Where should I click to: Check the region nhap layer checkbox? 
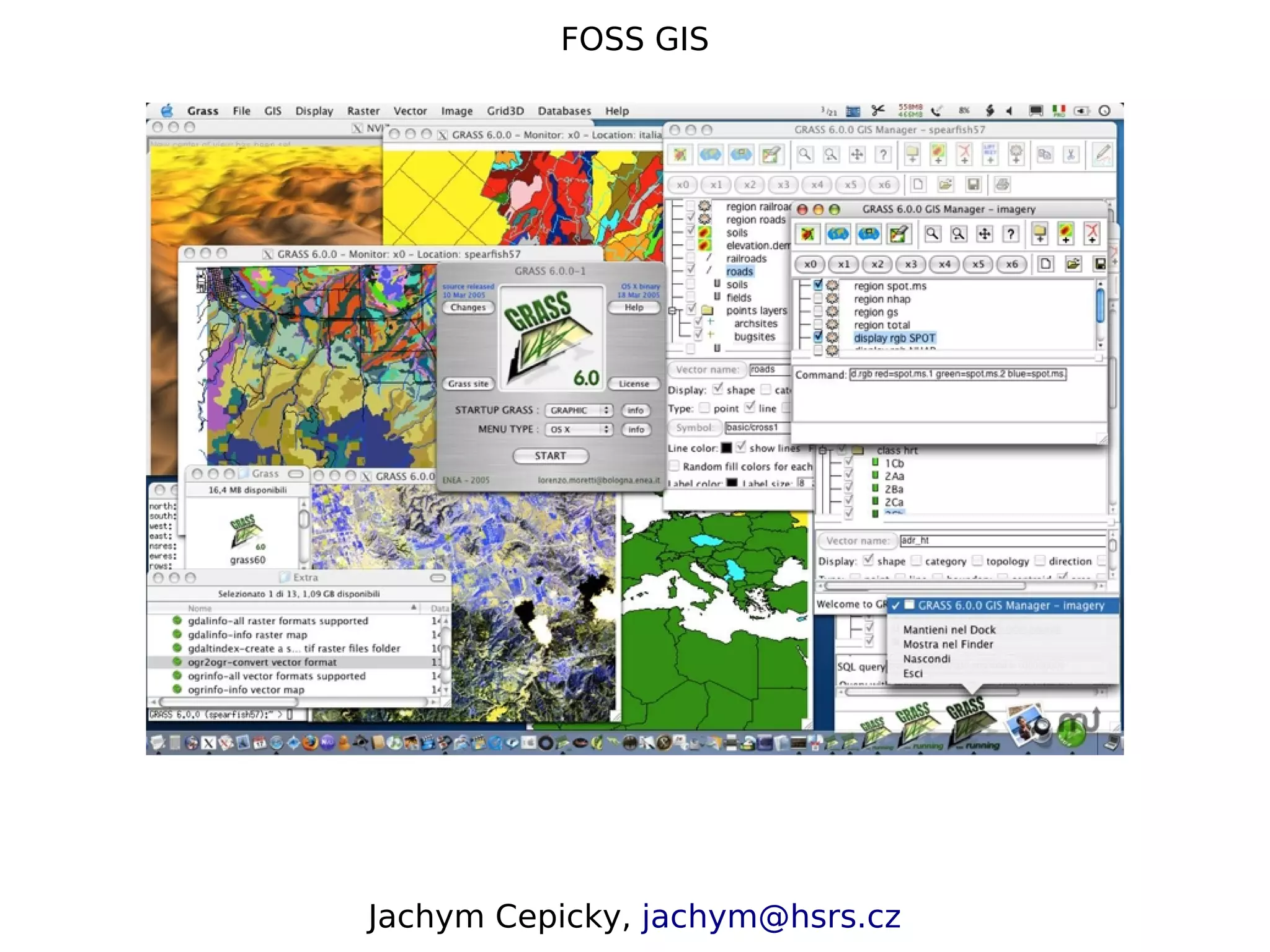click(x=818, y=298)
